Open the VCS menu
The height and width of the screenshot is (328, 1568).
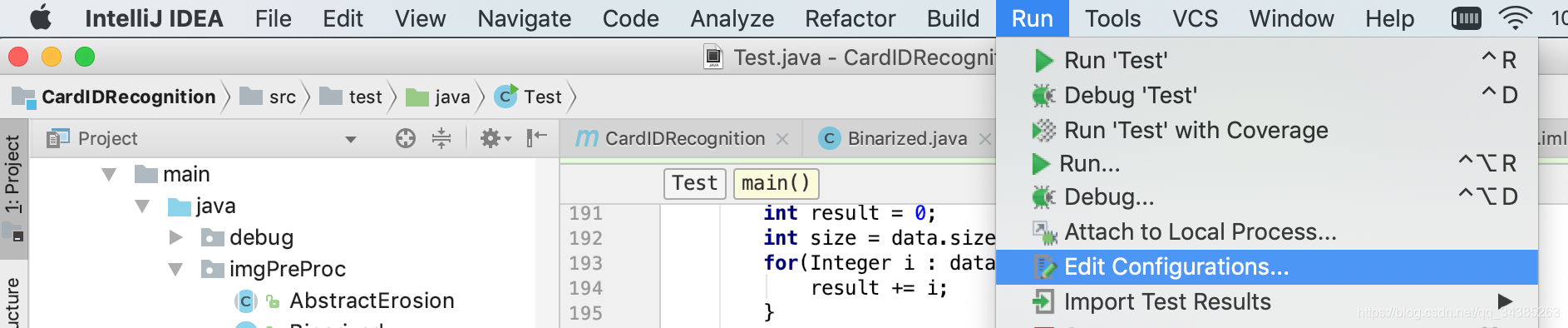[x=1195, y=18]
